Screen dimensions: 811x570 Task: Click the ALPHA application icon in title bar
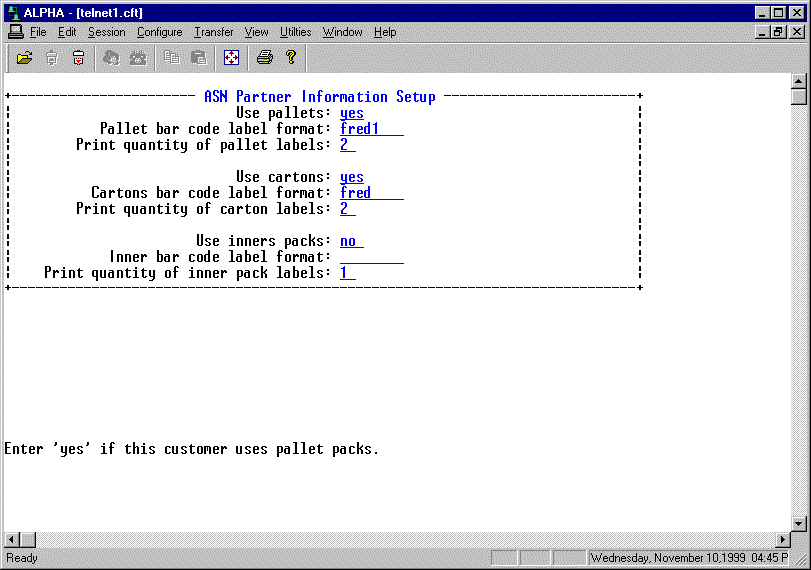14,12
